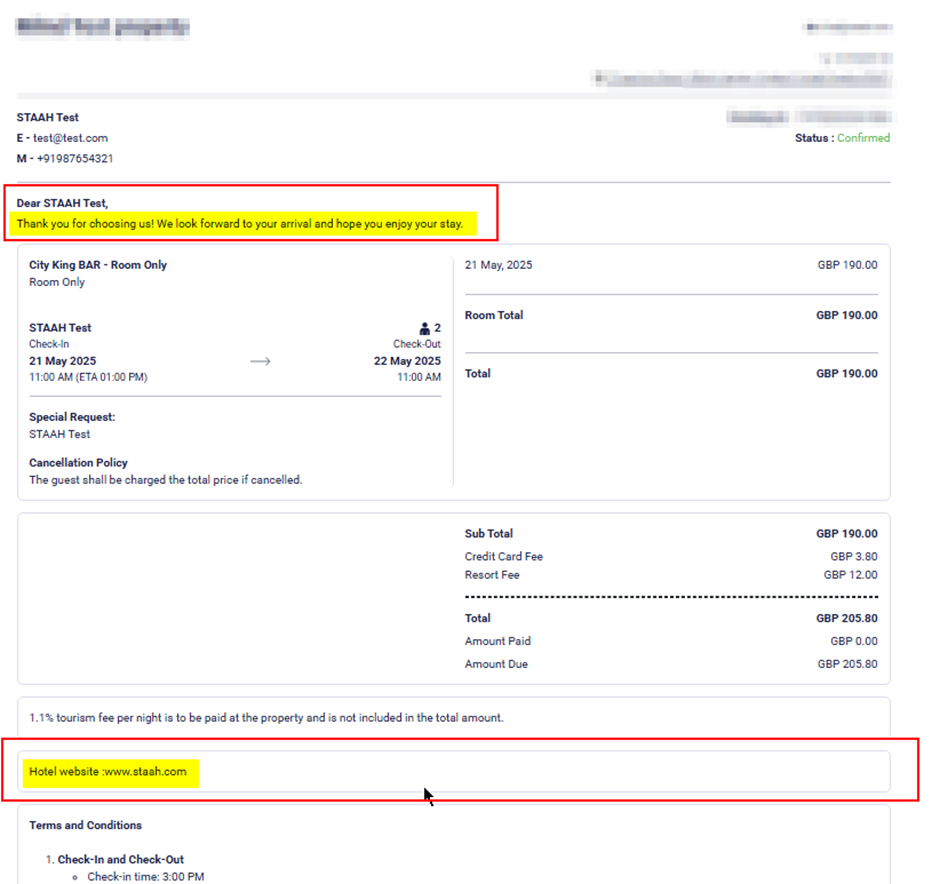Click the Amount Paid value GBP 0.00
The width and height of the screenshot is (940, 884).
click(x=853, y=641)
